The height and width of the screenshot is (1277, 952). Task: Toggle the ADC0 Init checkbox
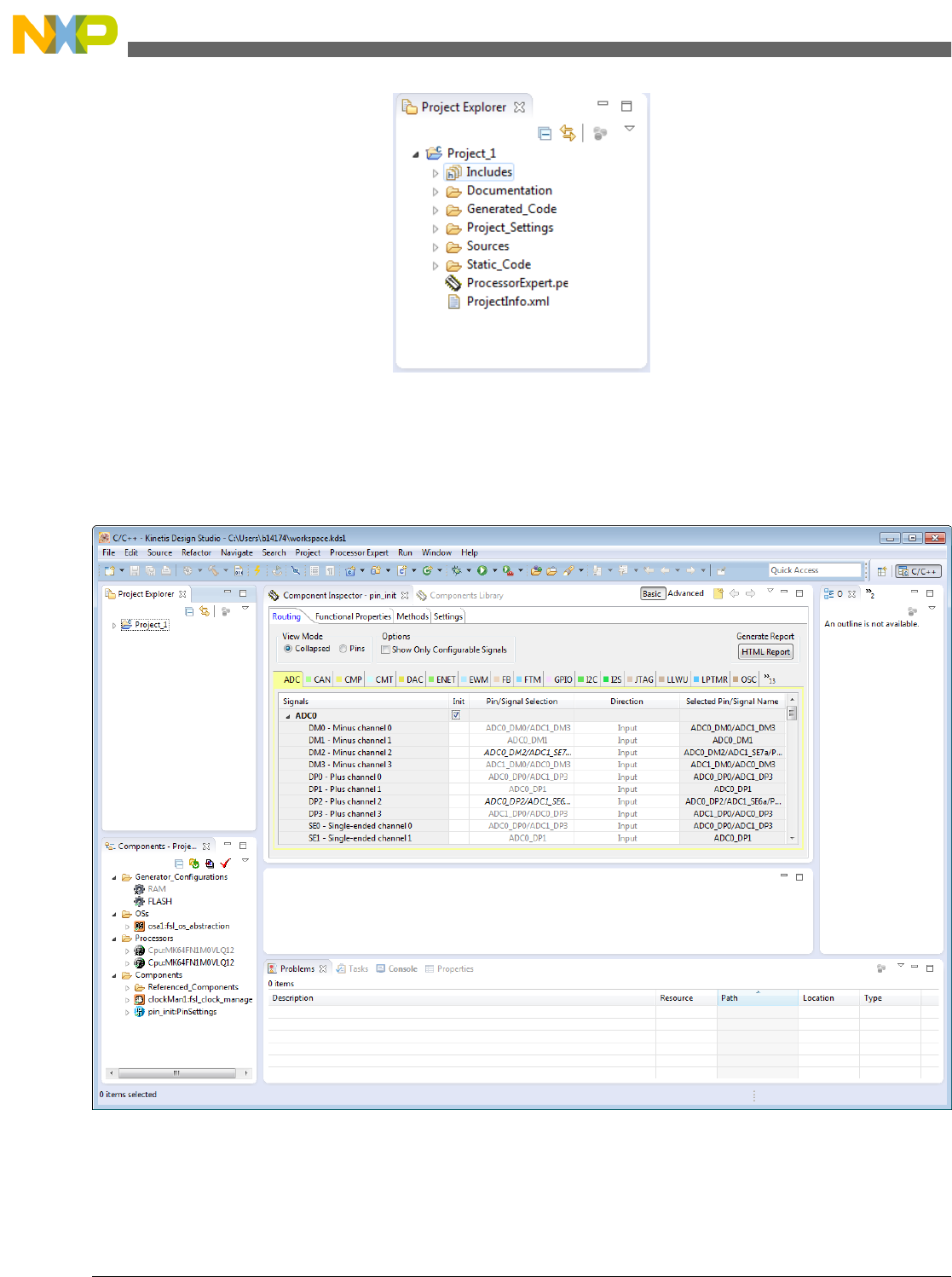coord(456,715)
